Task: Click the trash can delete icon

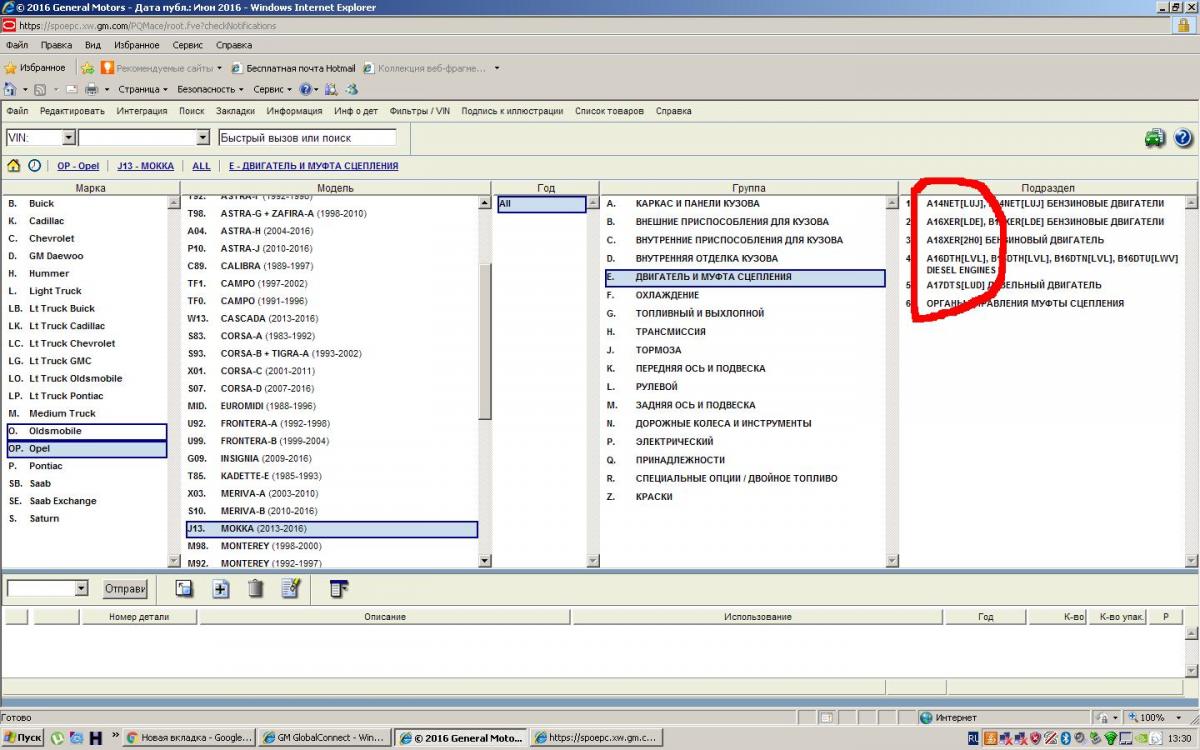Action: pos(256,589)
